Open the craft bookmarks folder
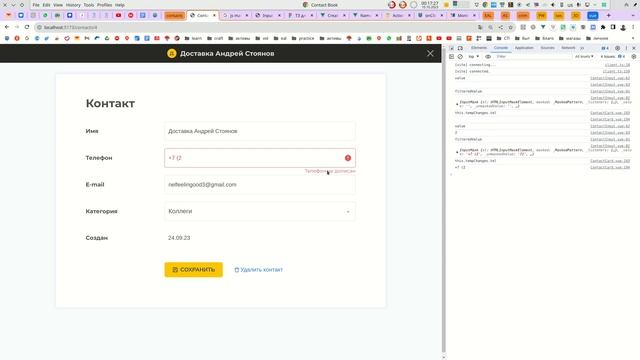Image resolution: width=640 pixels, height=360 pixels. click(x=215, y=38)
